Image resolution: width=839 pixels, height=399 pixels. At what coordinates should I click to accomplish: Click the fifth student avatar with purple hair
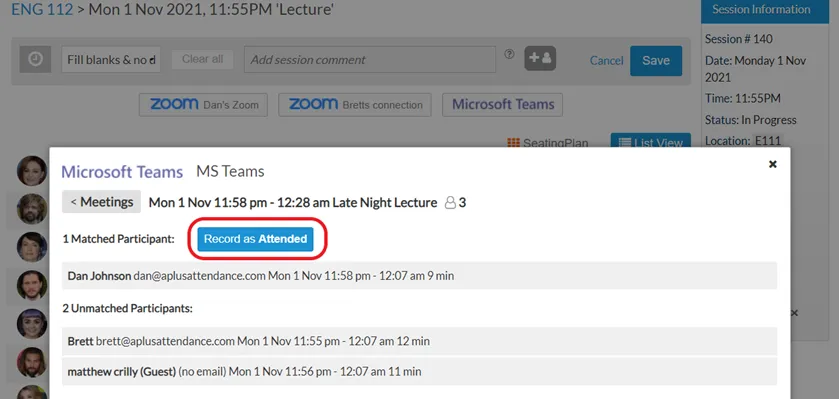[x=32, y=324]
